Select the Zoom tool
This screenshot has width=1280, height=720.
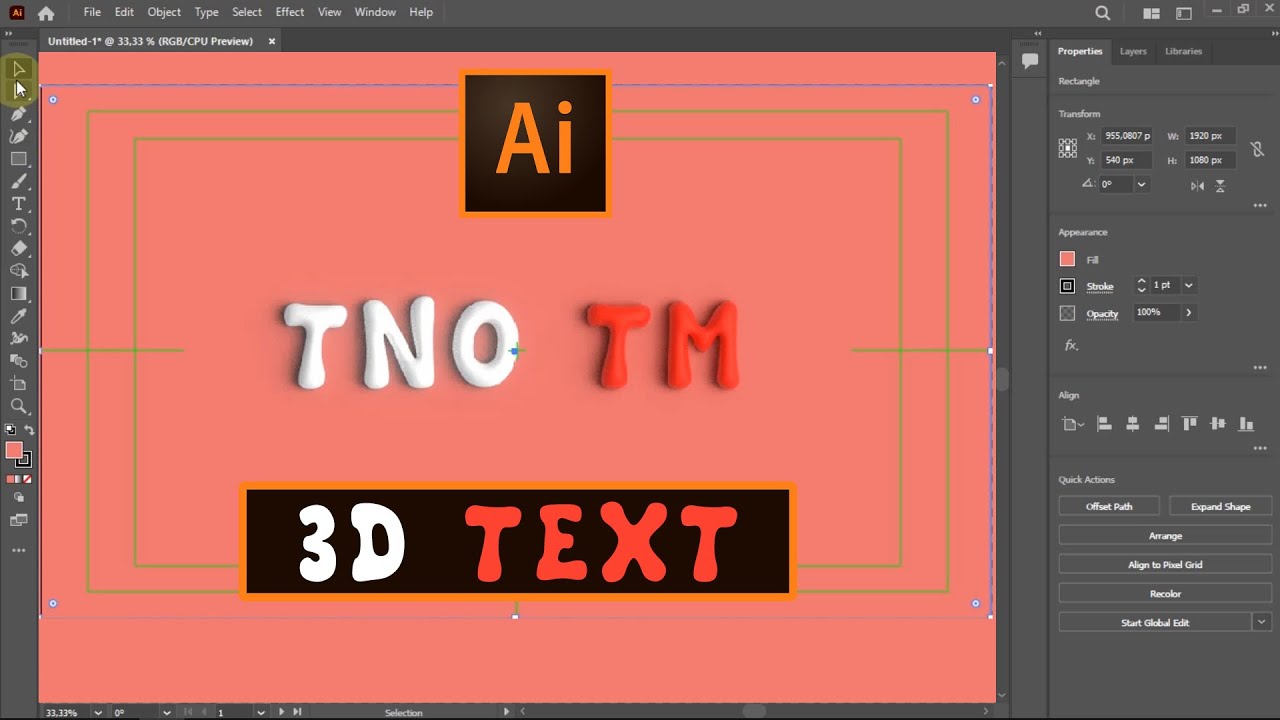(x=19, y=406)
